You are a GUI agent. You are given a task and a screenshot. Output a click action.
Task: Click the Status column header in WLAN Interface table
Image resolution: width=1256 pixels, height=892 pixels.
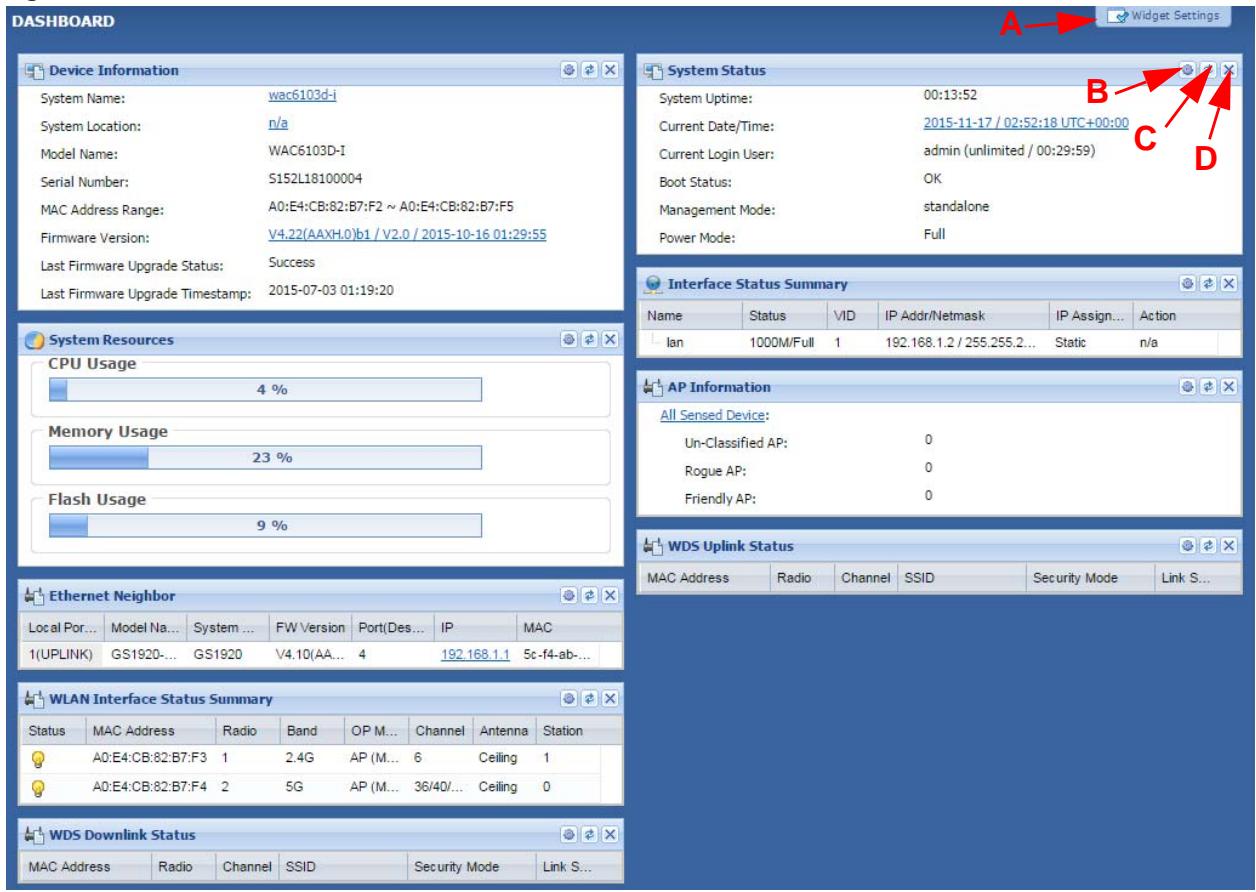tap(53, 730)
